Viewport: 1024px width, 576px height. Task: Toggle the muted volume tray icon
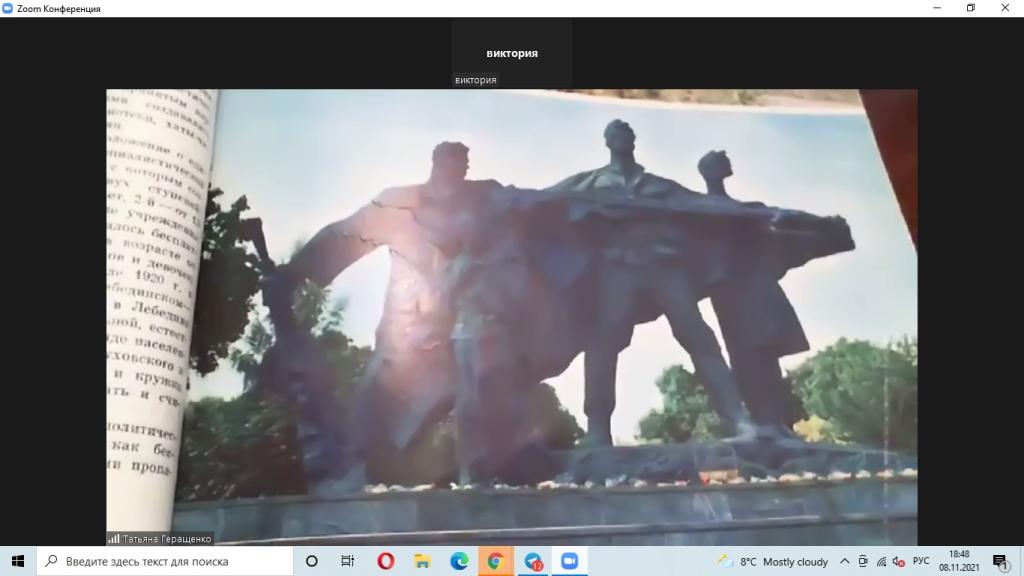(897, 561)
